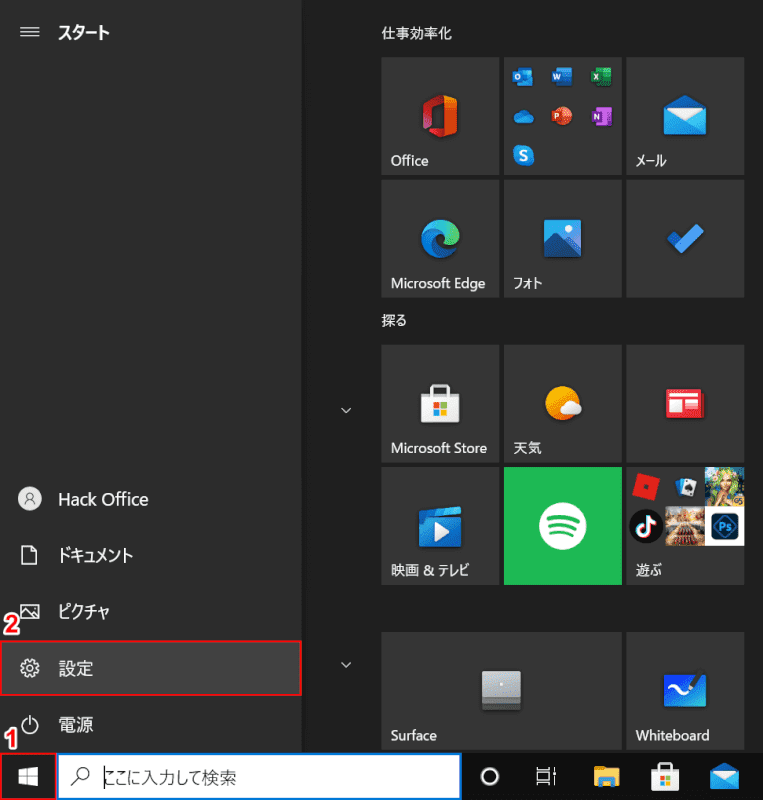This screenshot has height=800, width=763.
Task: Select the 仕事効率化 group heading
Action: [x=416, y=33]
